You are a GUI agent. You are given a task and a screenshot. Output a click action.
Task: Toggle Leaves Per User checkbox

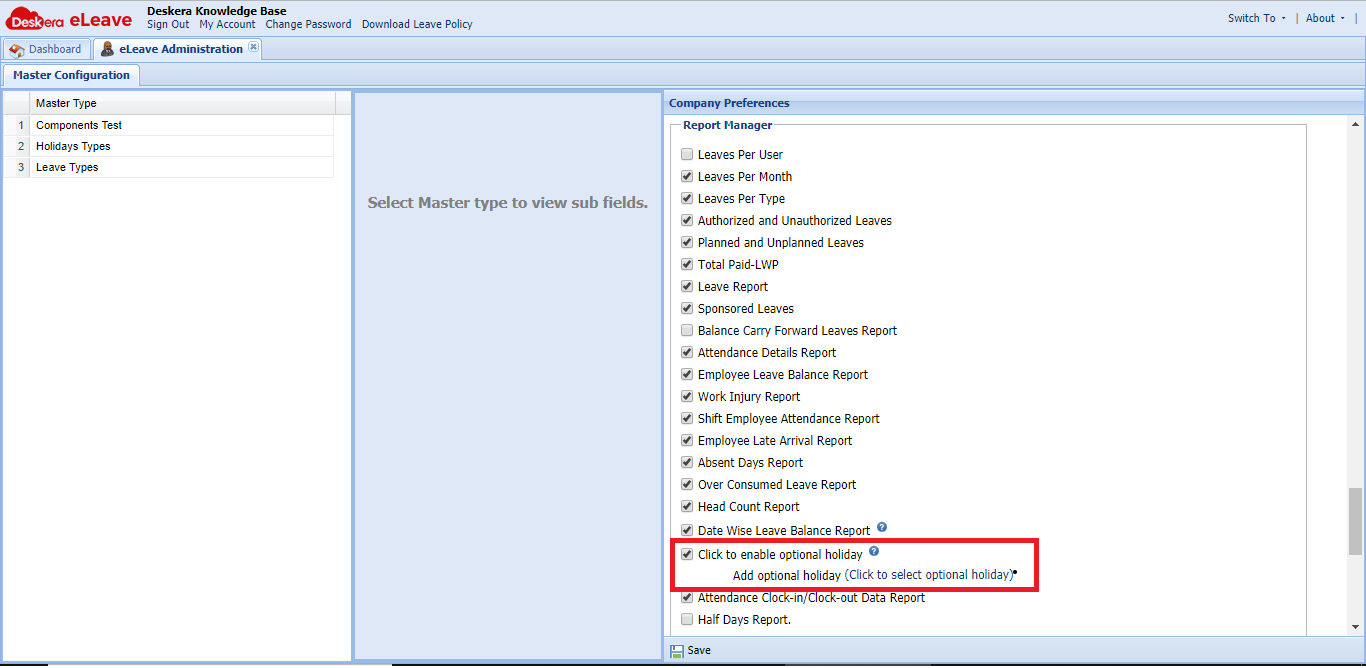(x=687, y=155)
